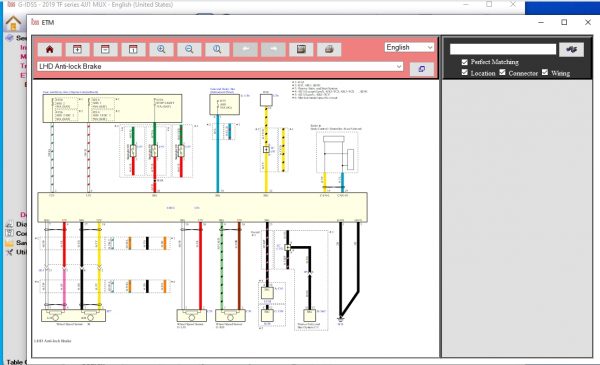Click the Service info icon in G-IDSS sidebar
This screenshot has height=365, width=600.
click(x=10, y=38)
